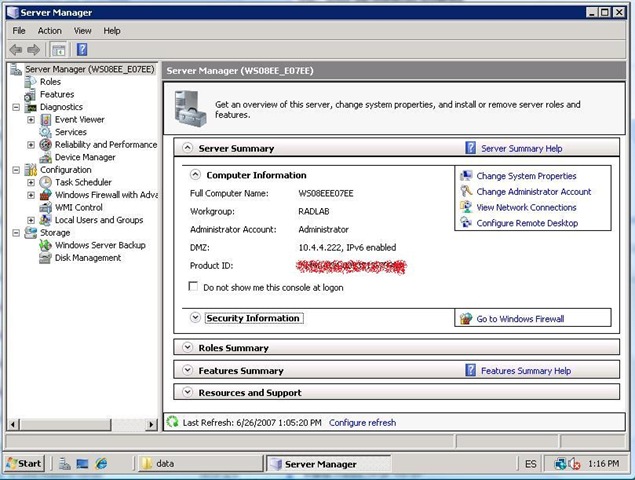Screen dimensions: 635x480
Task: Expand the Task Scheduler tree node
Action: point(31,183)
